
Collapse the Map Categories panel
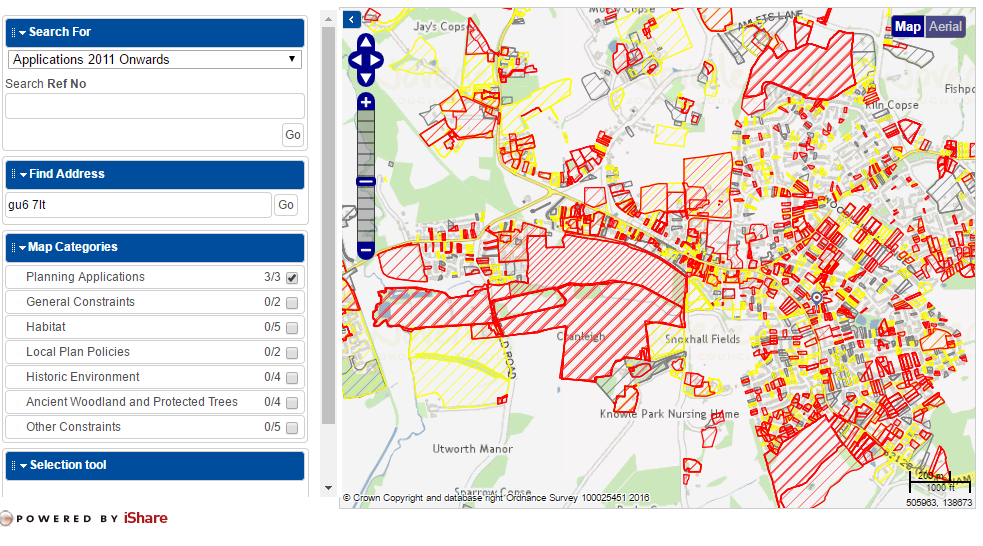tap(23, 248)
